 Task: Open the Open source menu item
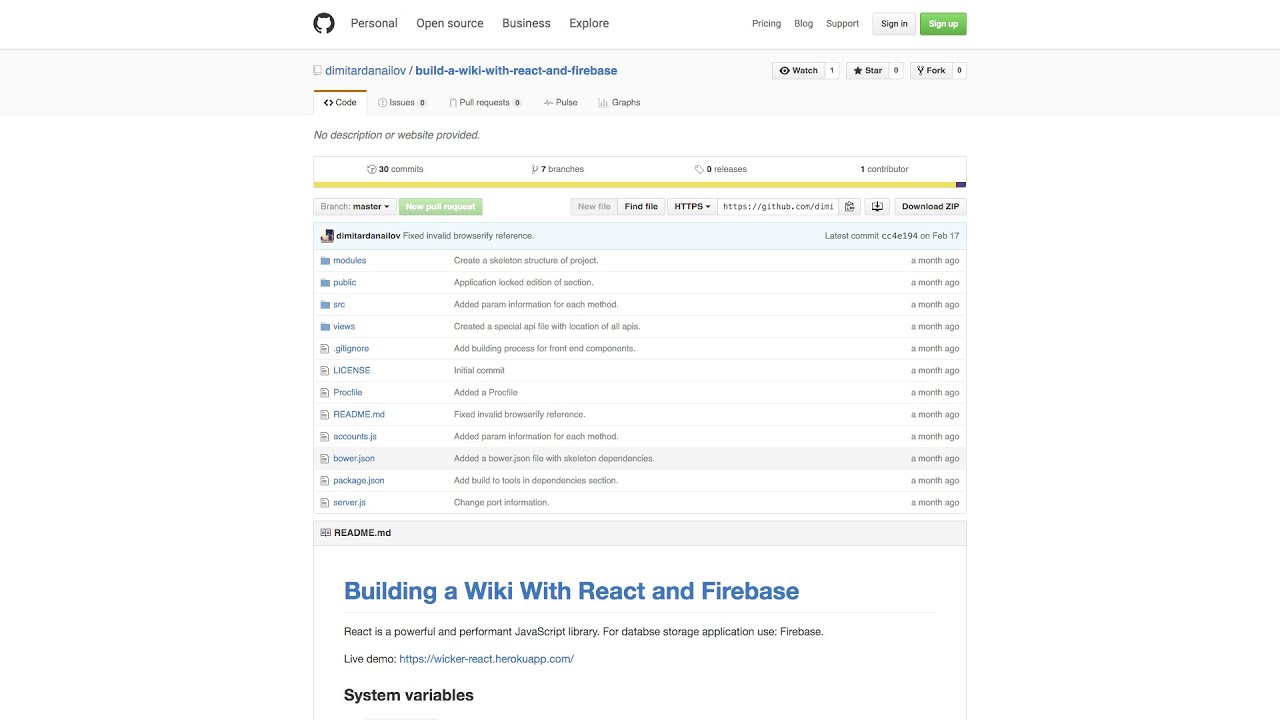click(450, 23)
